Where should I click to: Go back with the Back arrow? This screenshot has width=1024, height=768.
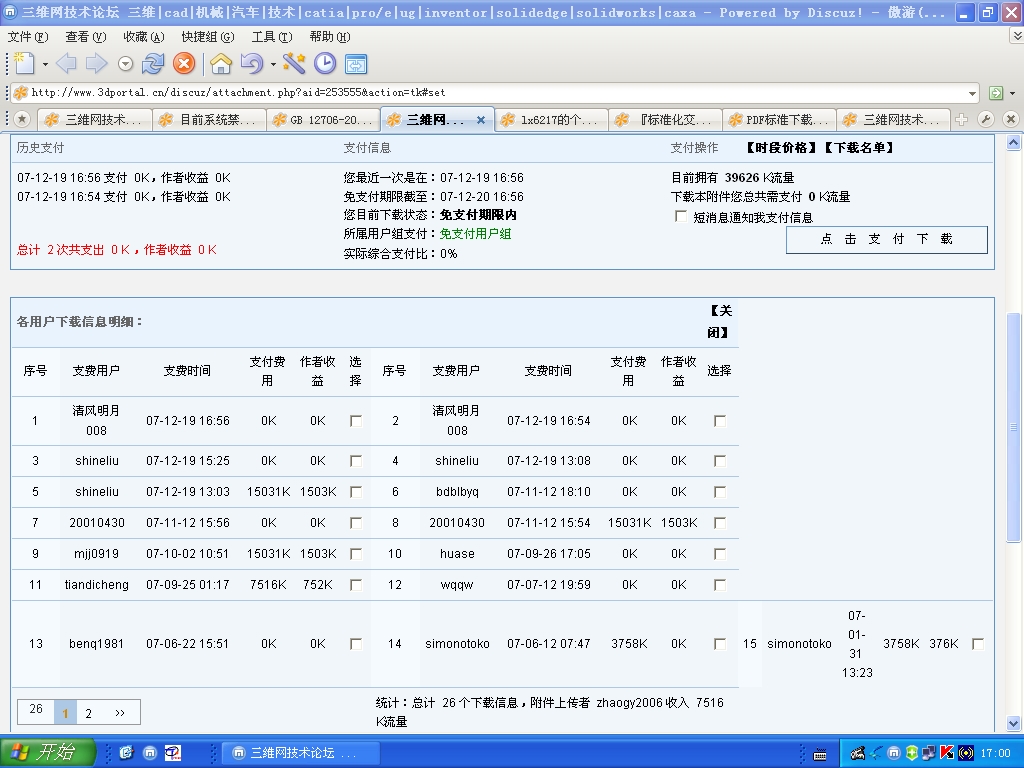click(x=66, y=63)
